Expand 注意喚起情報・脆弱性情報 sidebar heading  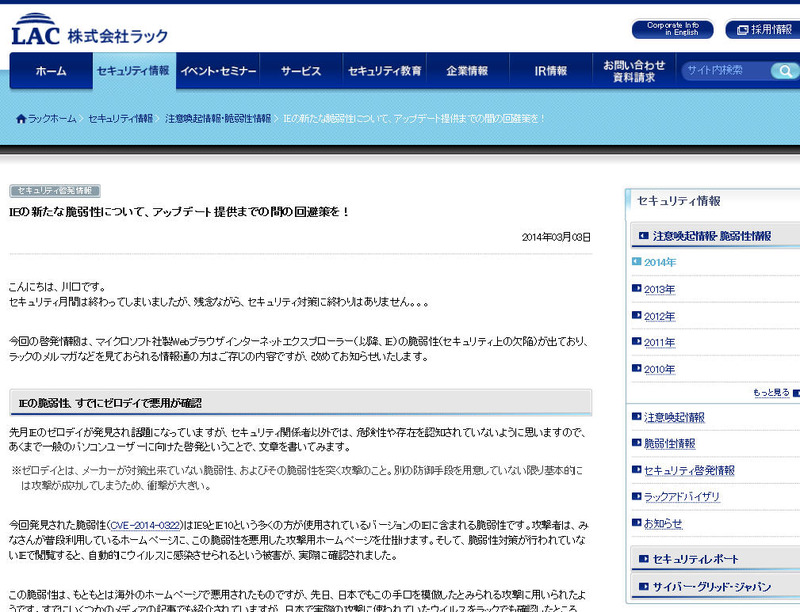pos(712,237)
